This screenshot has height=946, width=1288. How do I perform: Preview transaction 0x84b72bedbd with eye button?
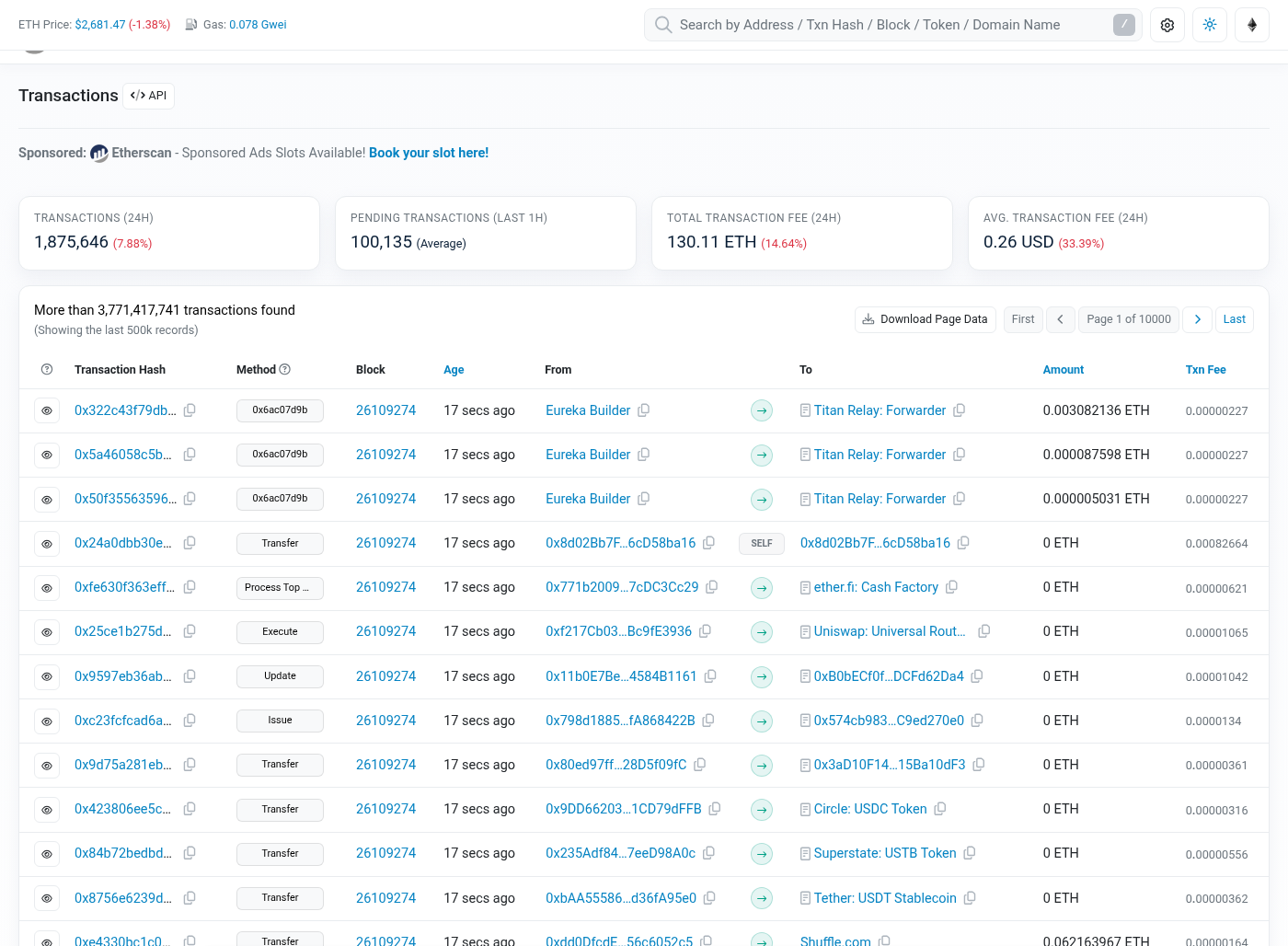coord(47,853)
